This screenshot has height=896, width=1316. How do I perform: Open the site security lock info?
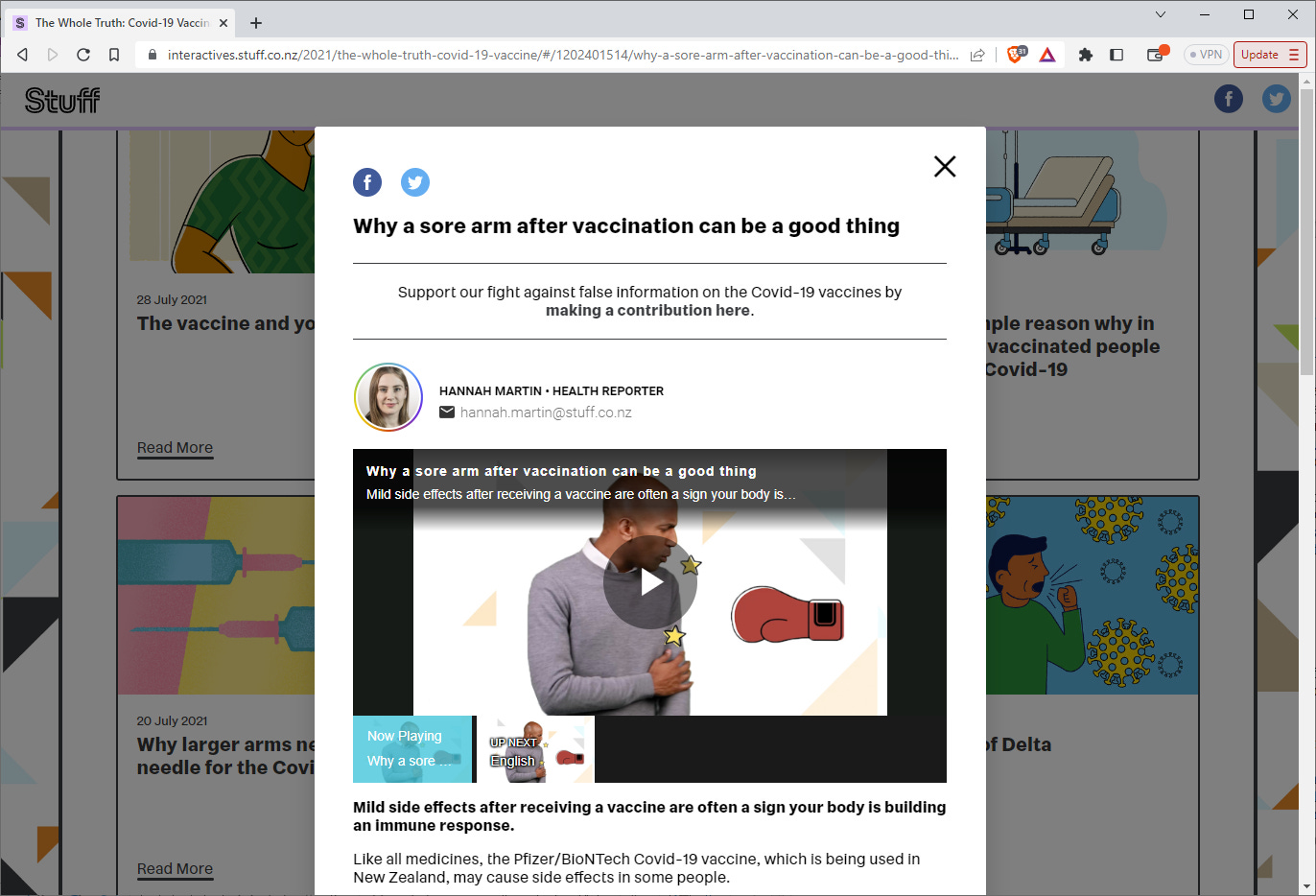[x=152, y=55]
